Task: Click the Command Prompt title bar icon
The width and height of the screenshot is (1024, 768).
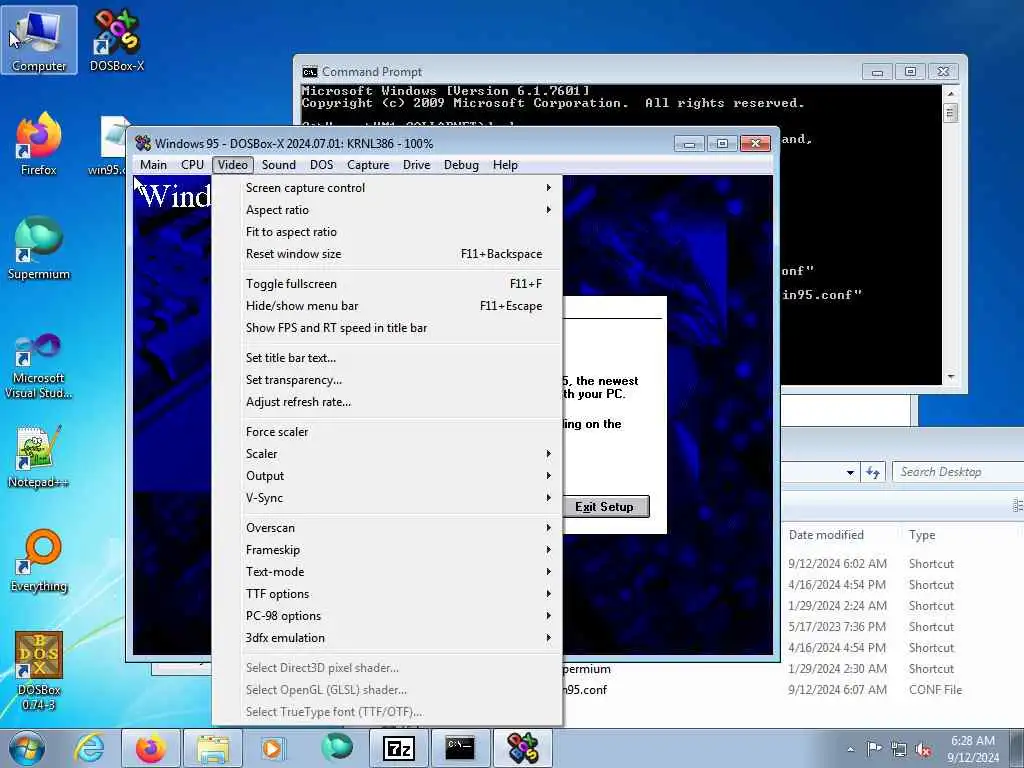Action: coord(310,72)
